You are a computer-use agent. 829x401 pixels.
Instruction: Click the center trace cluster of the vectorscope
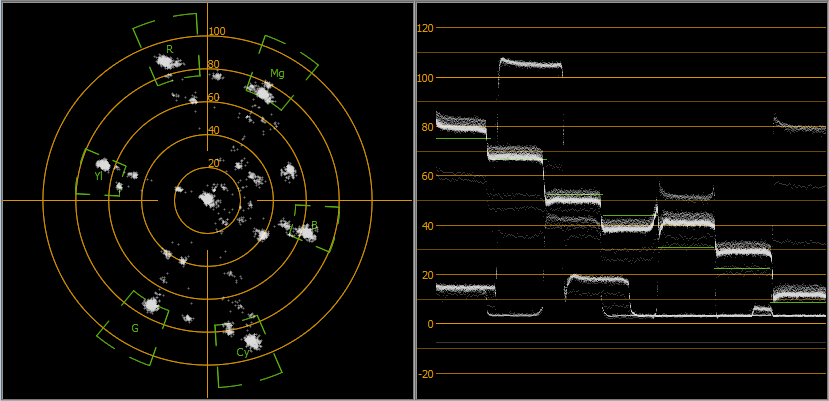(208, 199)
